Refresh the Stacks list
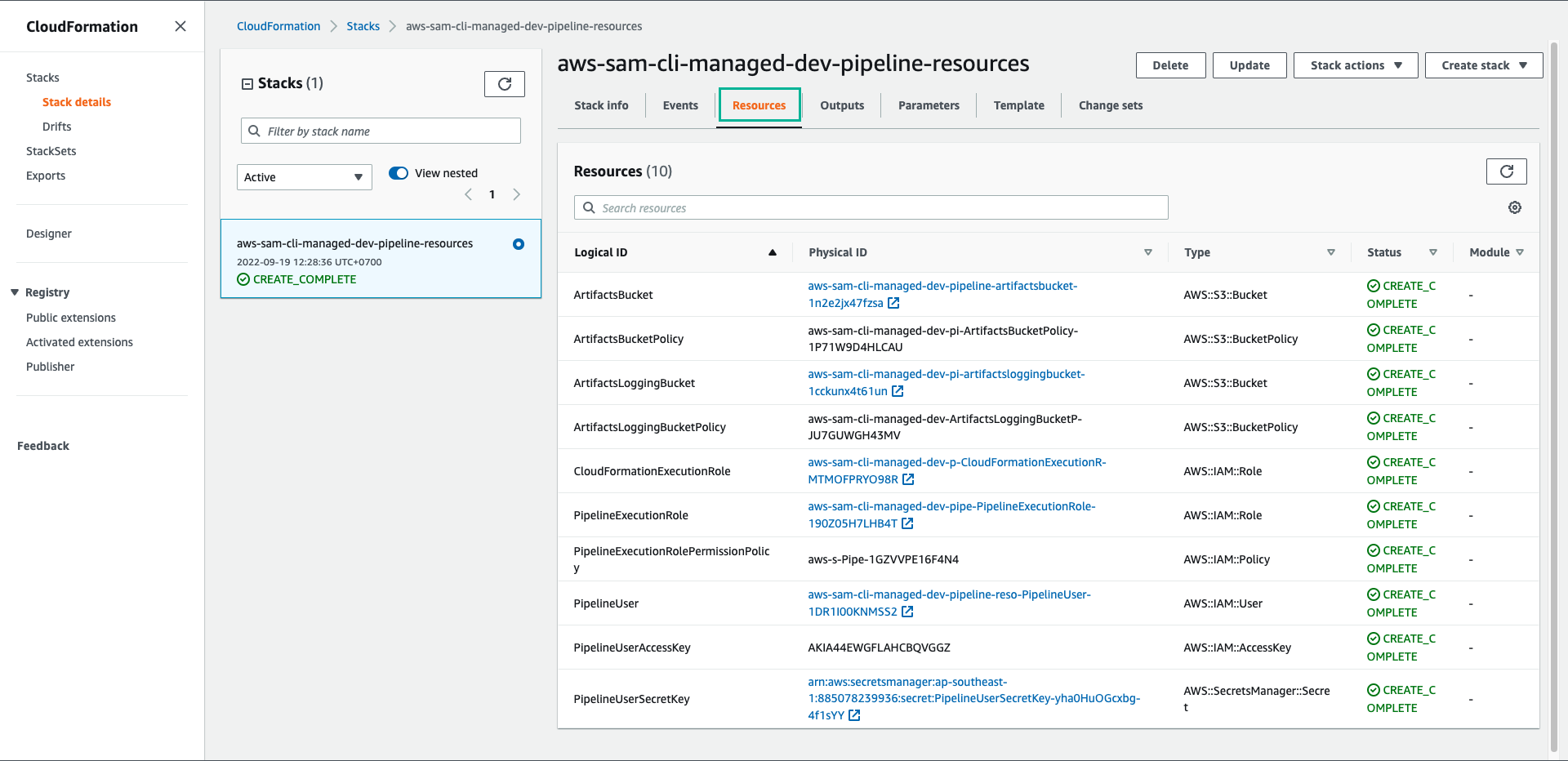 tap(505, 84)
